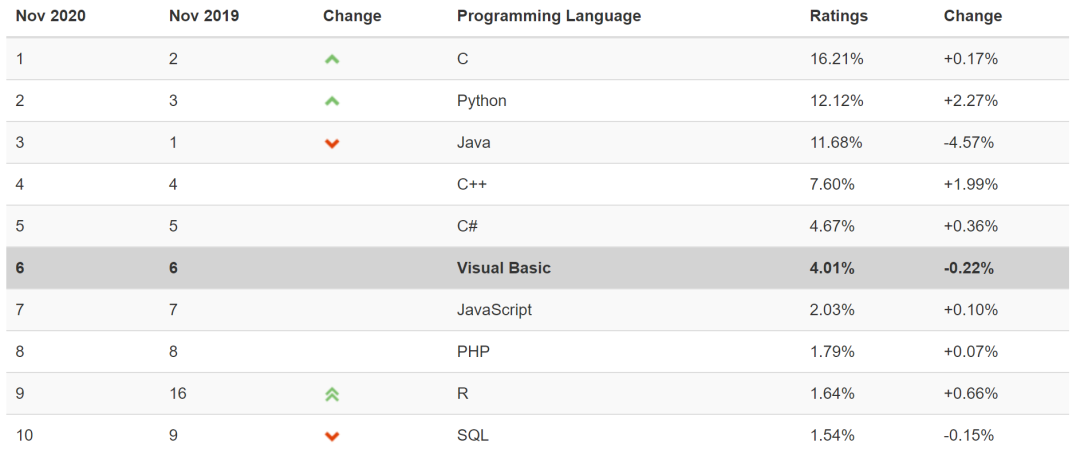Click the green up arrow beside Python
This screenshot has height=455, width=1080.
tap(332, 101)
